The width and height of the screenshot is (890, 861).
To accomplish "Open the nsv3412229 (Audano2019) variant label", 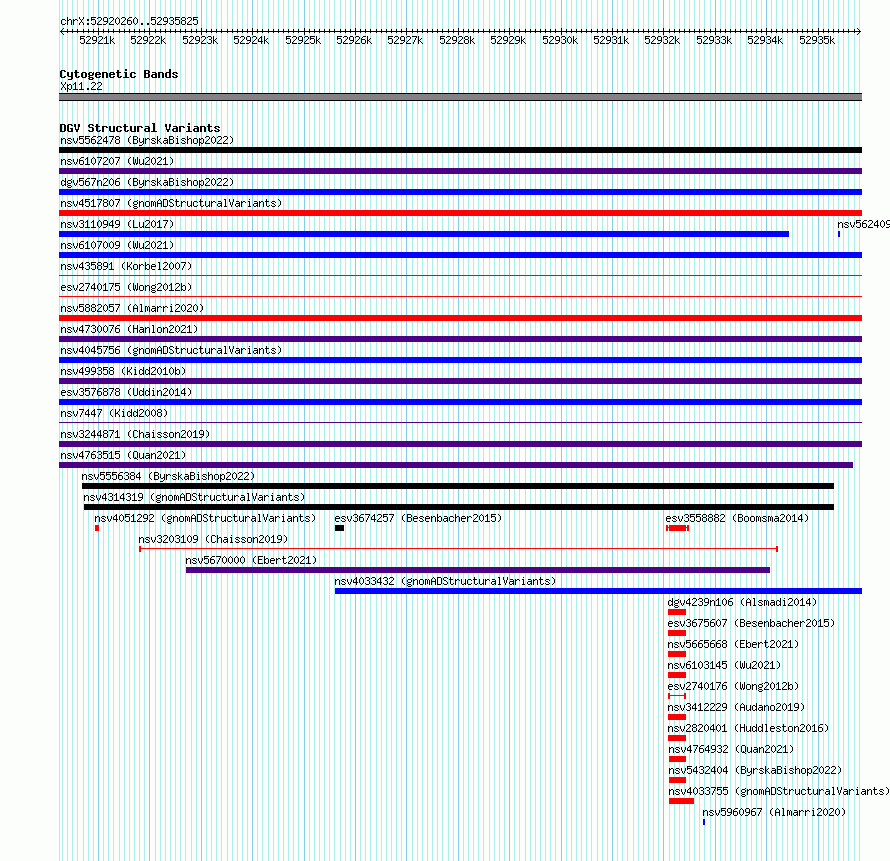I will [736, 707].
